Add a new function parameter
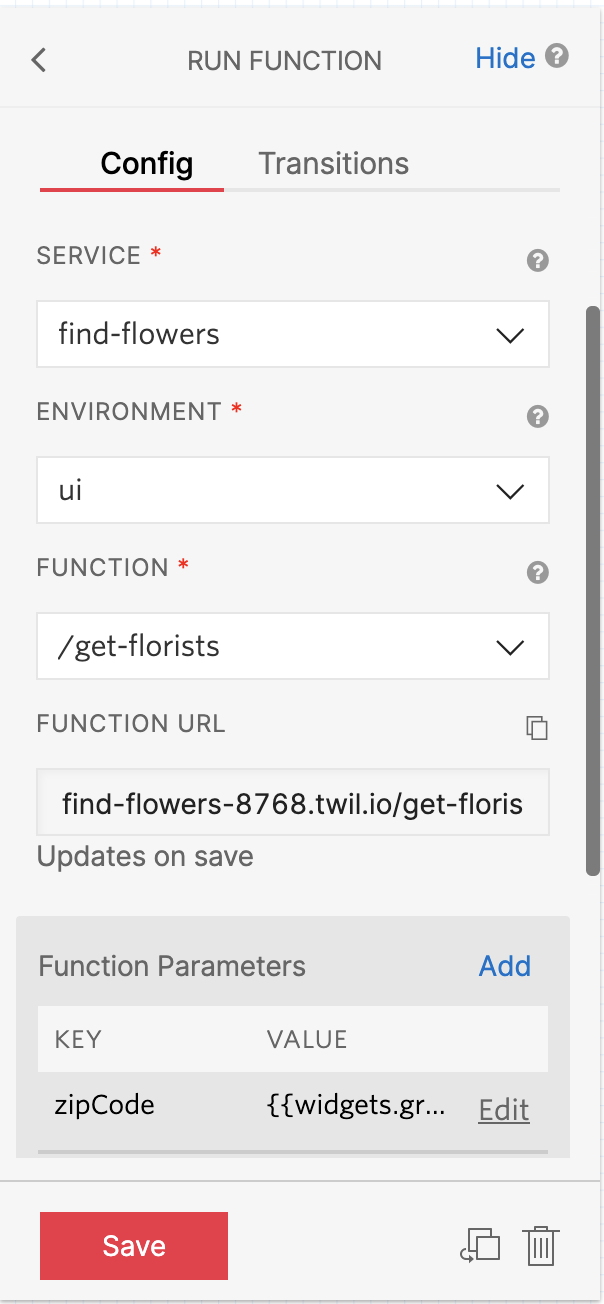 [x=505, y=966]
